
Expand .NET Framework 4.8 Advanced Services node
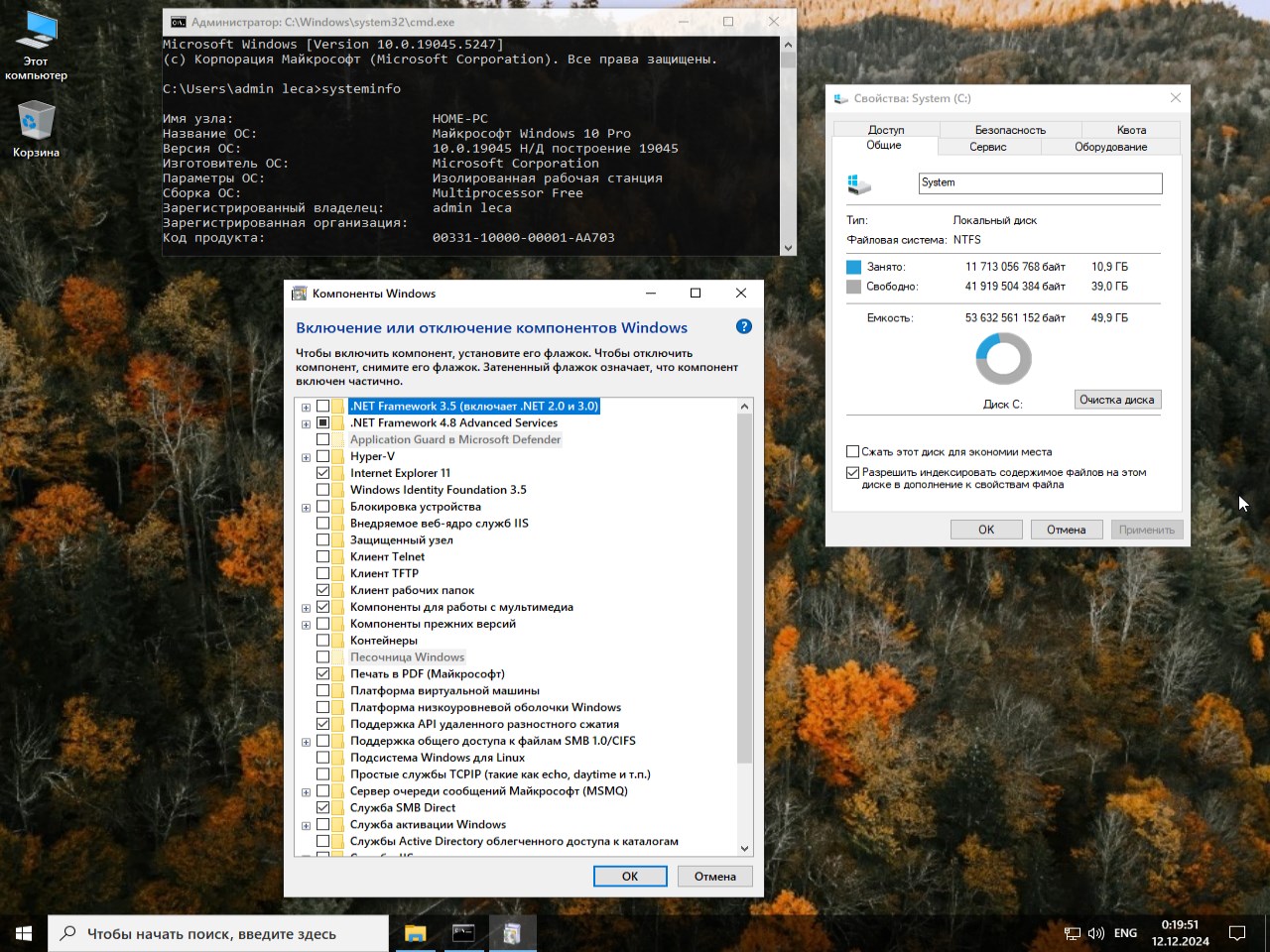tap(306, 423)
